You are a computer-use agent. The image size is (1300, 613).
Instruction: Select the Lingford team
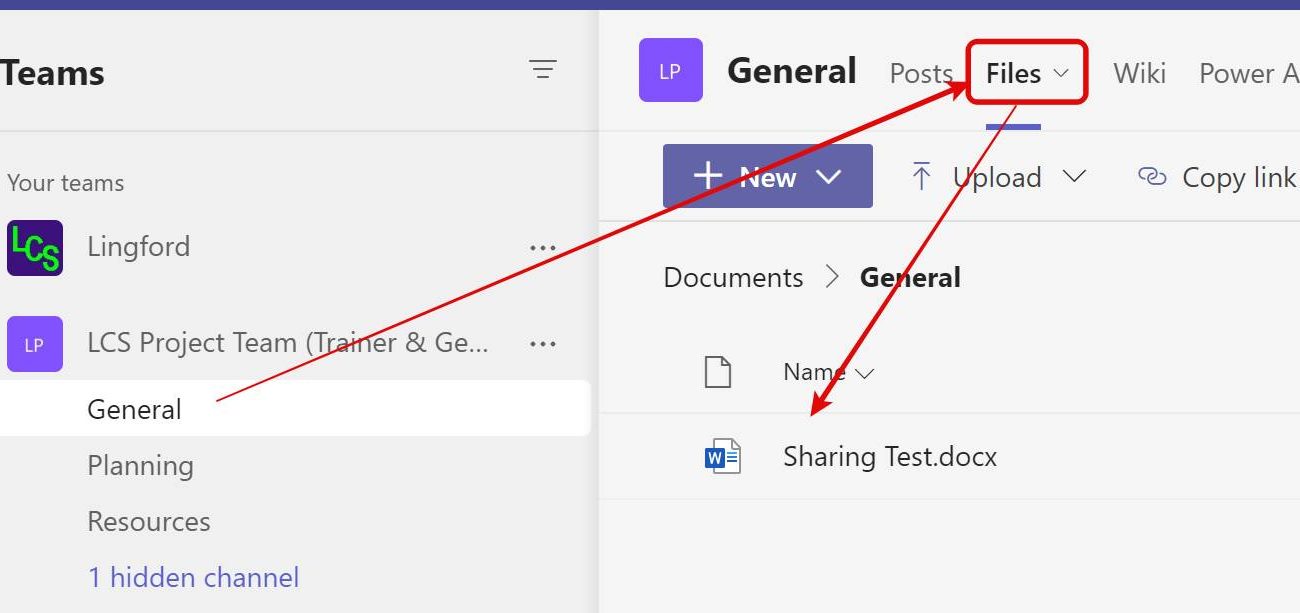point(139,247)
